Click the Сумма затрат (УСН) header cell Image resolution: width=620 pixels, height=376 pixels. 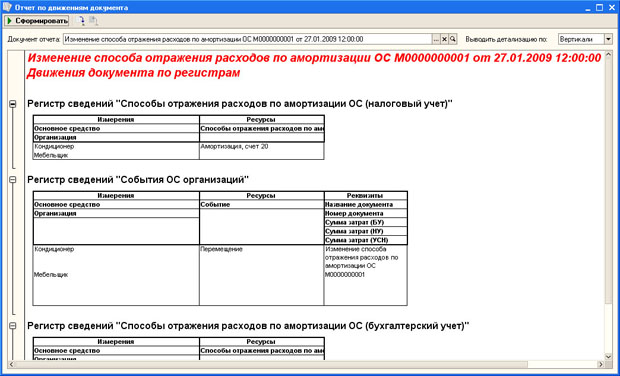(366, 240)
